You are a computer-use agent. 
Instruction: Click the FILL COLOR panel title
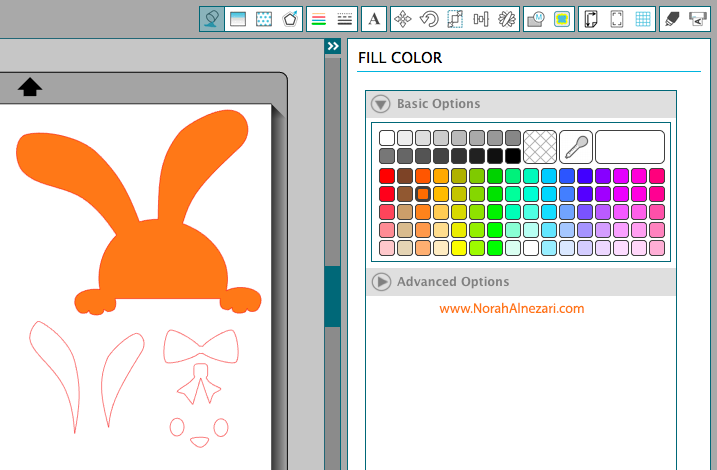(x=400, y=58)
